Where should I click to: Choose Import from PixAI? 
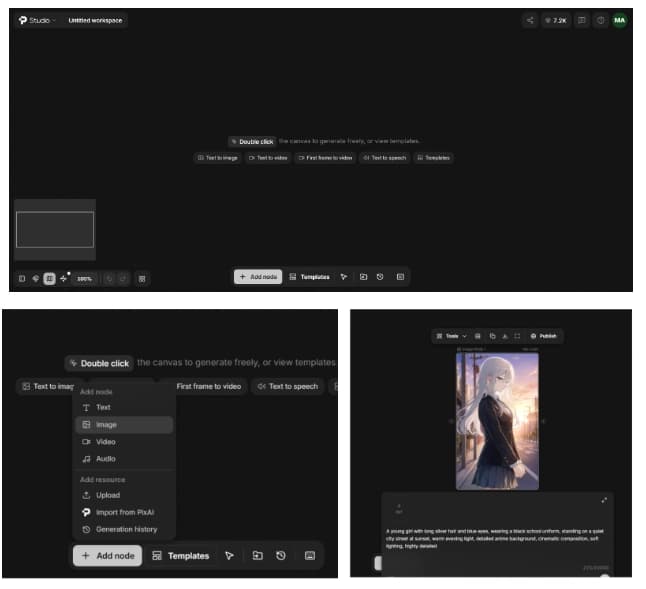(124, 512)
